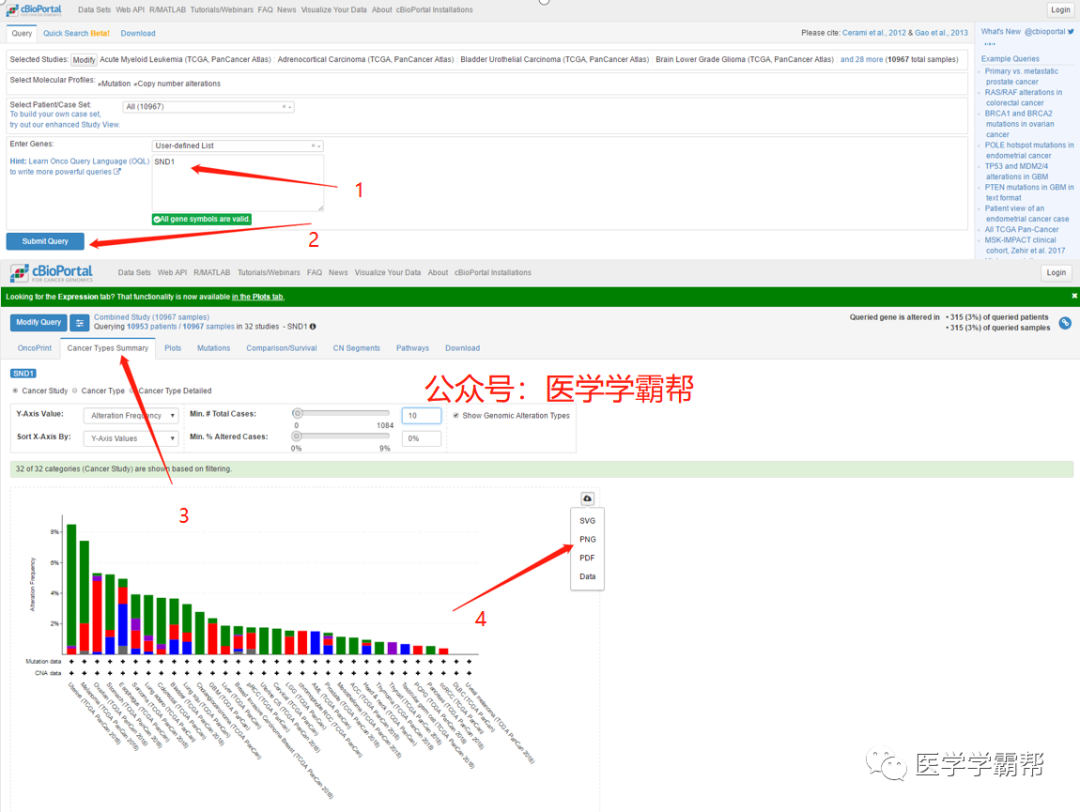
Task: Choose PDF export option
Action: click(587, 558)
